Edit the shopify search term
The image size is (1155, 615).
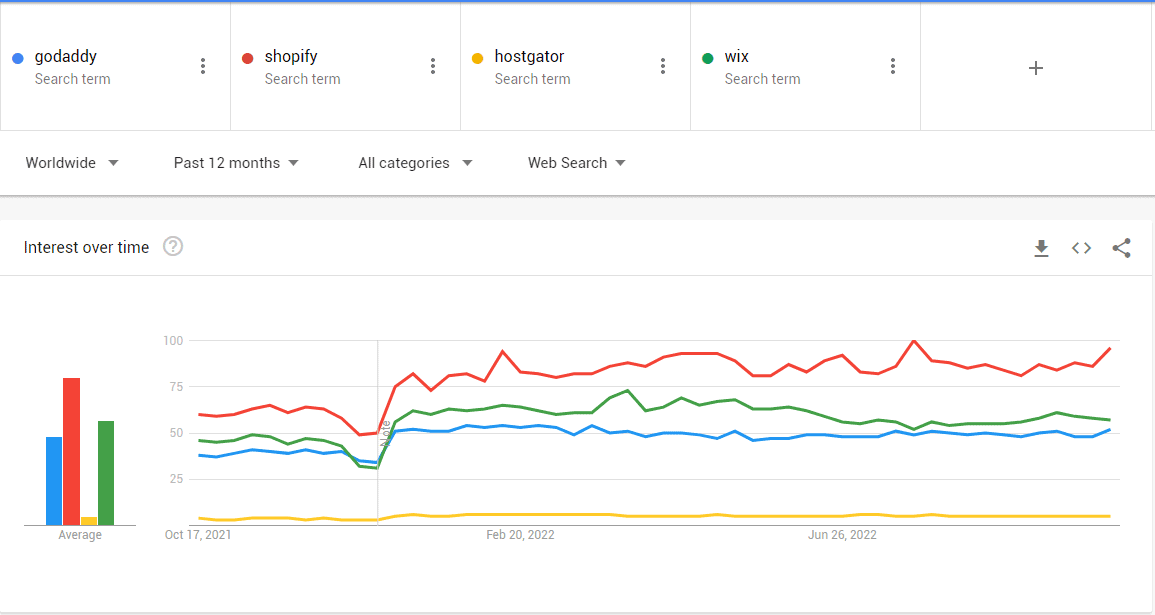tap(291, 57)
